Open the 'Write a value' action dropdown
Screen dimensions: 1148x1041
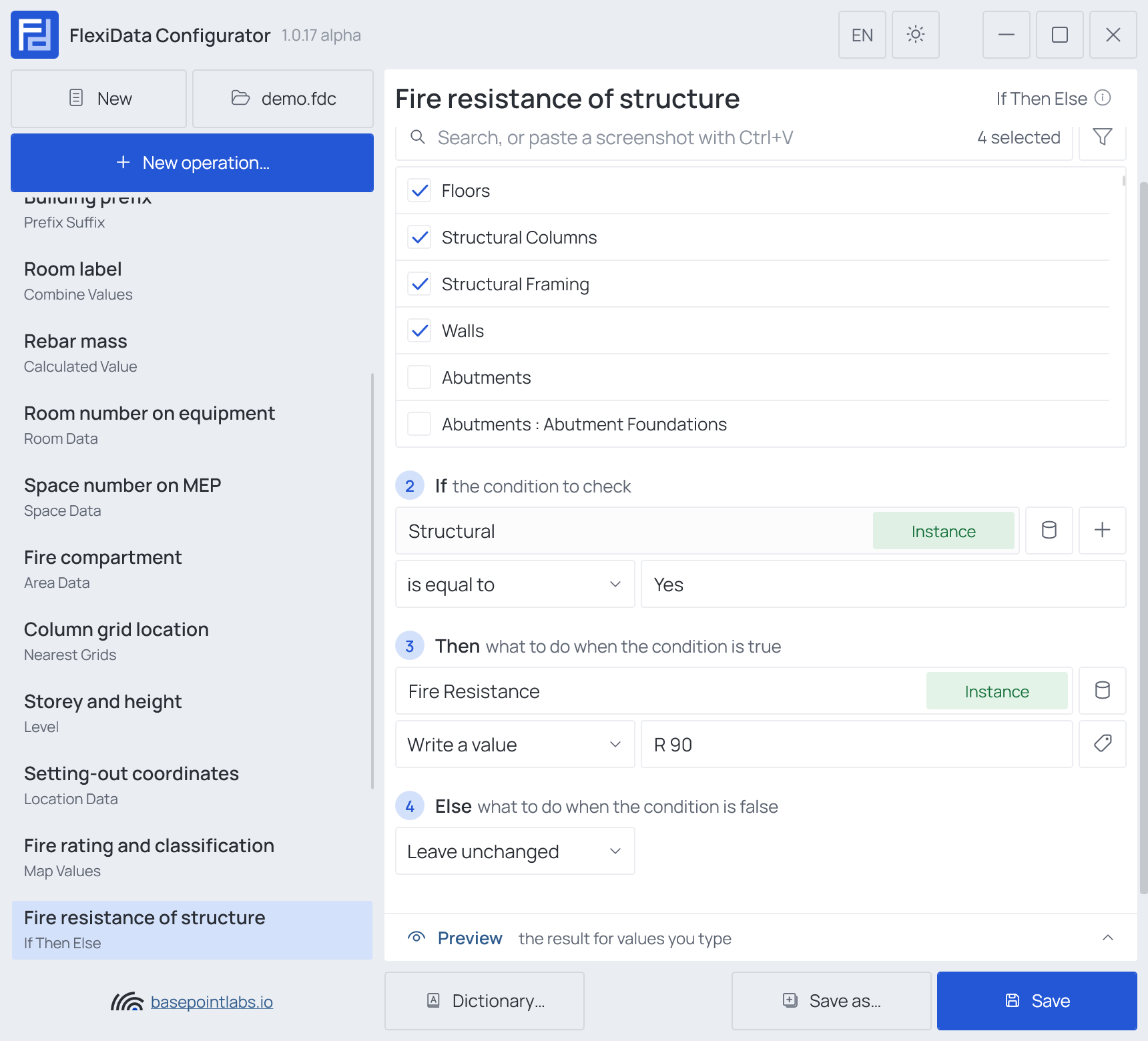515,744
